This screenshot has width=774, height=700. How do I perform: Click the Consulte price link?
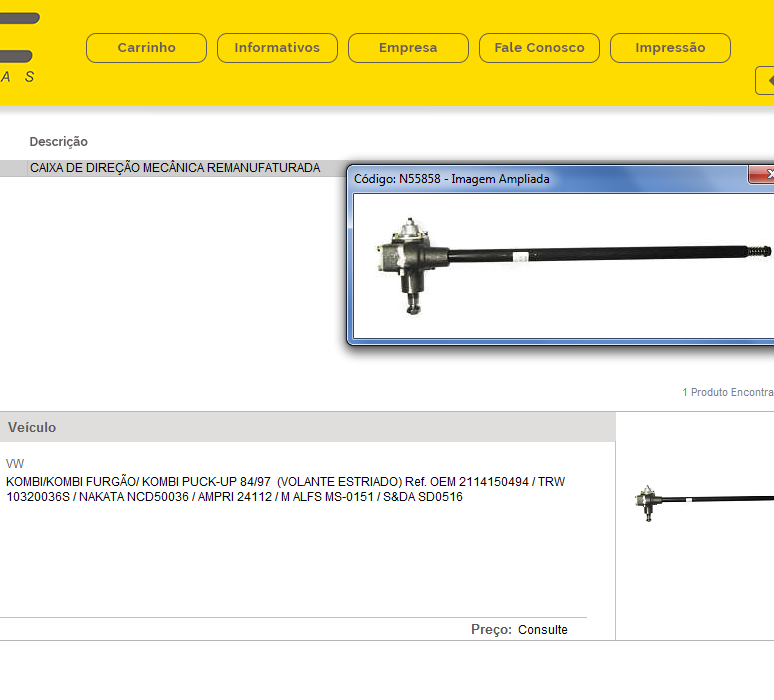[542, 630]
